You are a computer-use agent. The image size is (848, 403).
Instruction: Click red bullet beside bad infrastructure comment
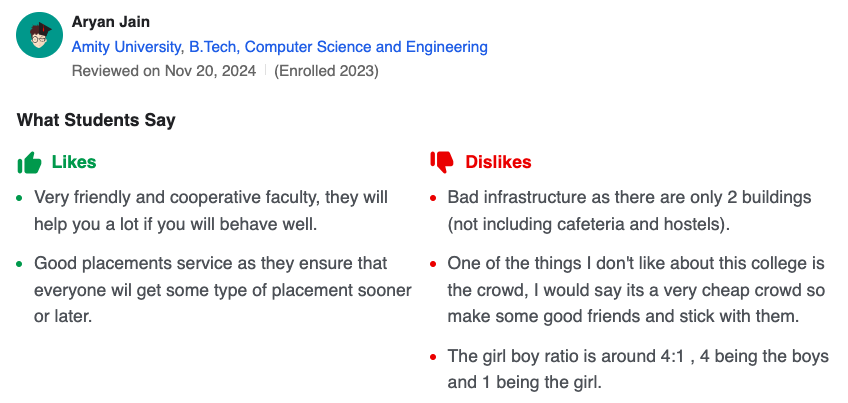tap(432, 198)
